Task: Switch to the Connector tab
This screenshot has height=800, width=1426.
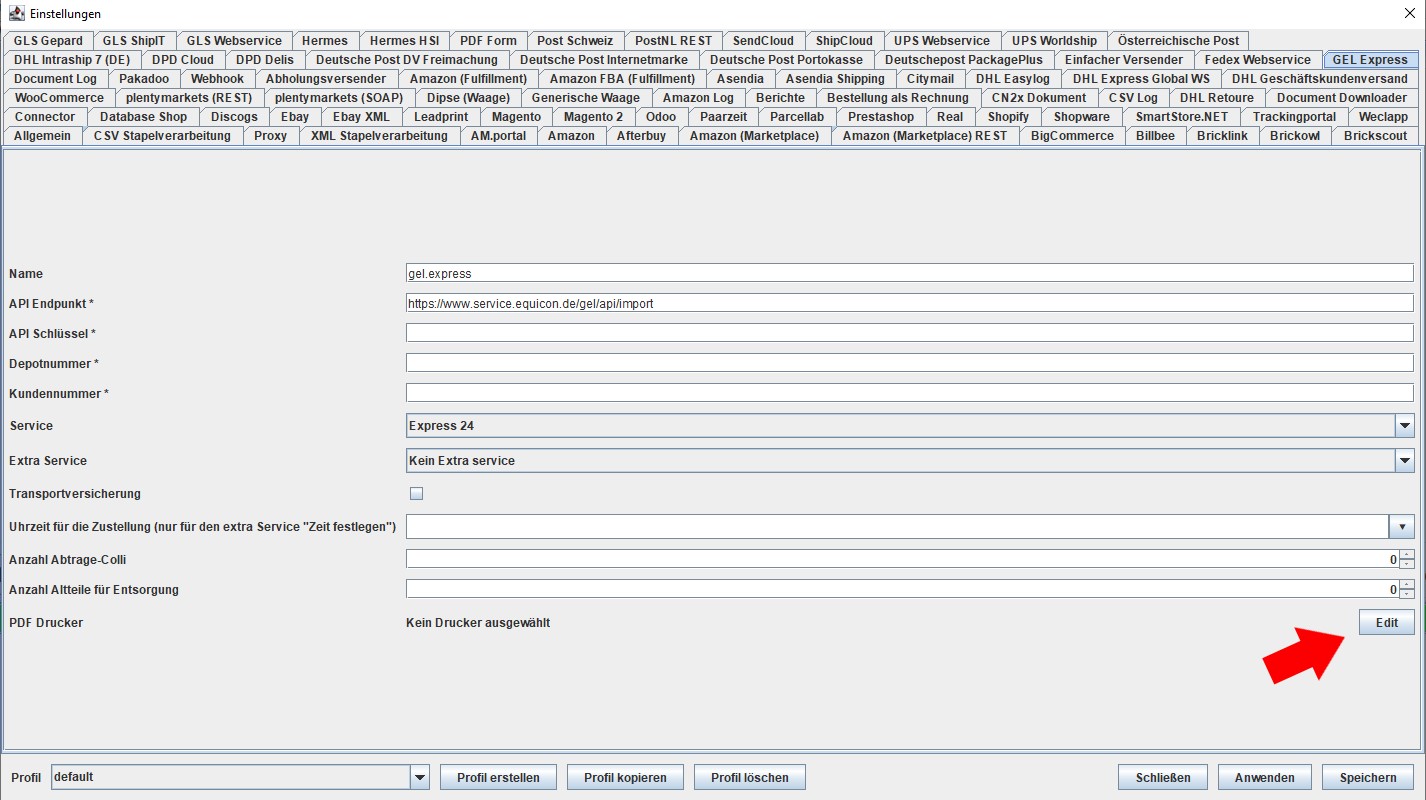Action: tap(45, 117)
